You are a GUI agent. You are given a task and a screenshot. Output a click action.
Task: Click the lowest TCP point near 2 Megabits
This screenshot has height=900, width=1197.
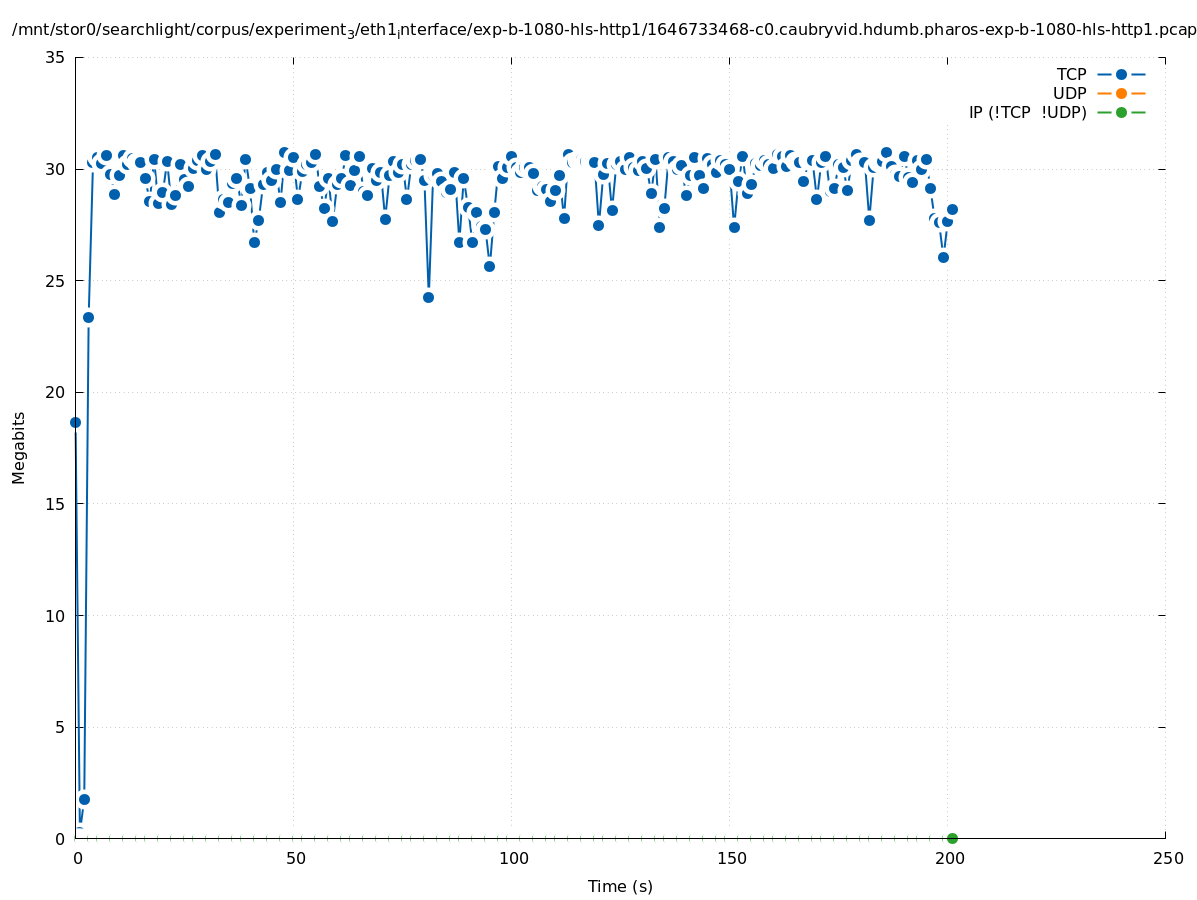[84, 799]
